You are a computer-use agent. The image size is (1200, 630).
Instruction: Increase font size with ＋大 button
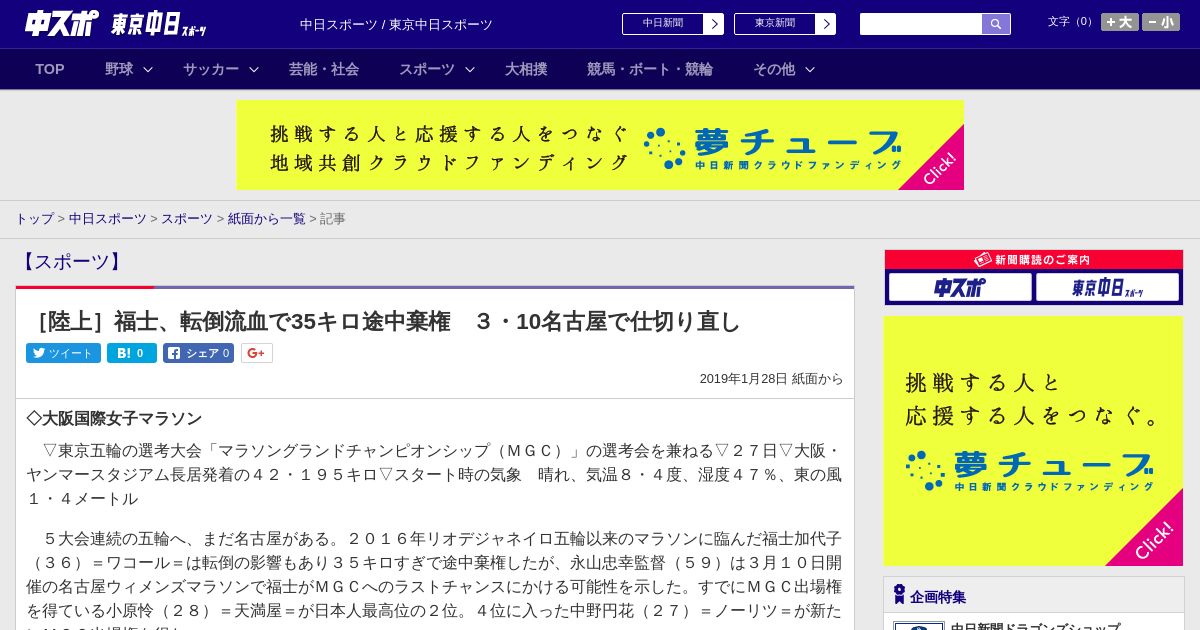tap(1120, 22)
